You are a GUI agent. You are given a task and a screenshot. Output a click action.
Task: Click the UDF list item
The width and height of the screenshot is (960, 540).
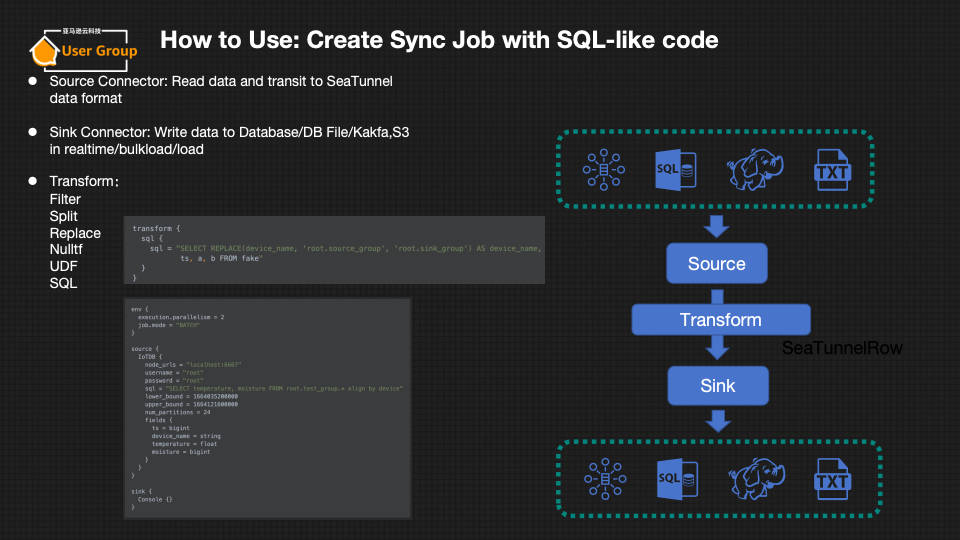coord(64,266)
